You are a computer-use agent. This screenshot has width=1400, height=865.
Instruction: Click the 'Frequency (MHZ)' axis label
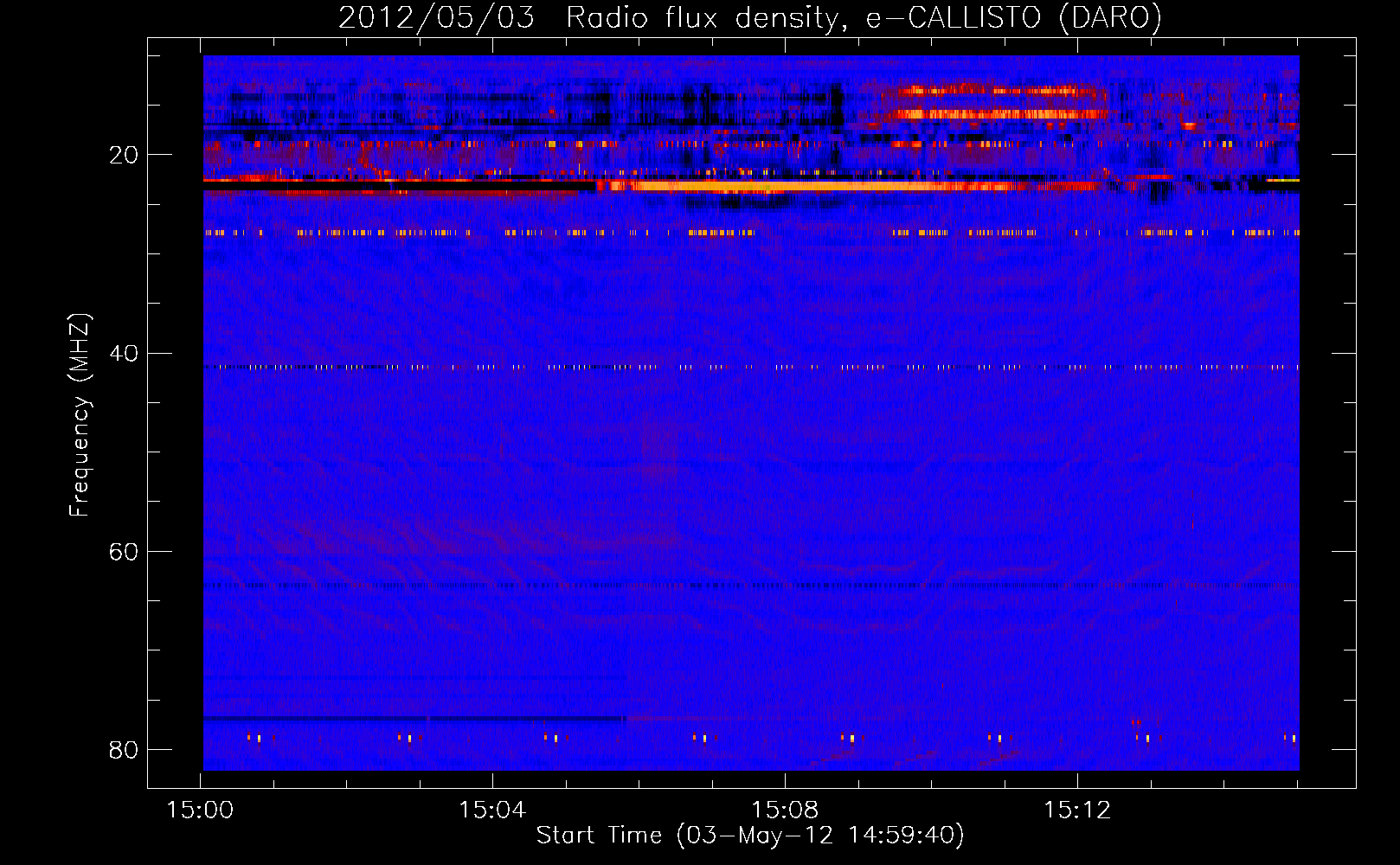[x=80, y=415]
